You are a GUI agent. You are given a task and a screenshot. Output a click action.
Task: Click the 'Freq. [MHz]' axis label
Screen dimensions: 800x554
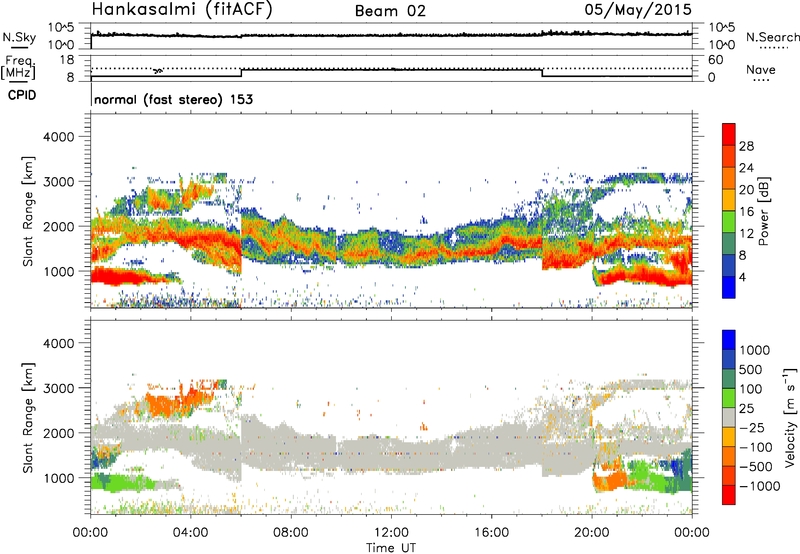[x=18, y=67]
